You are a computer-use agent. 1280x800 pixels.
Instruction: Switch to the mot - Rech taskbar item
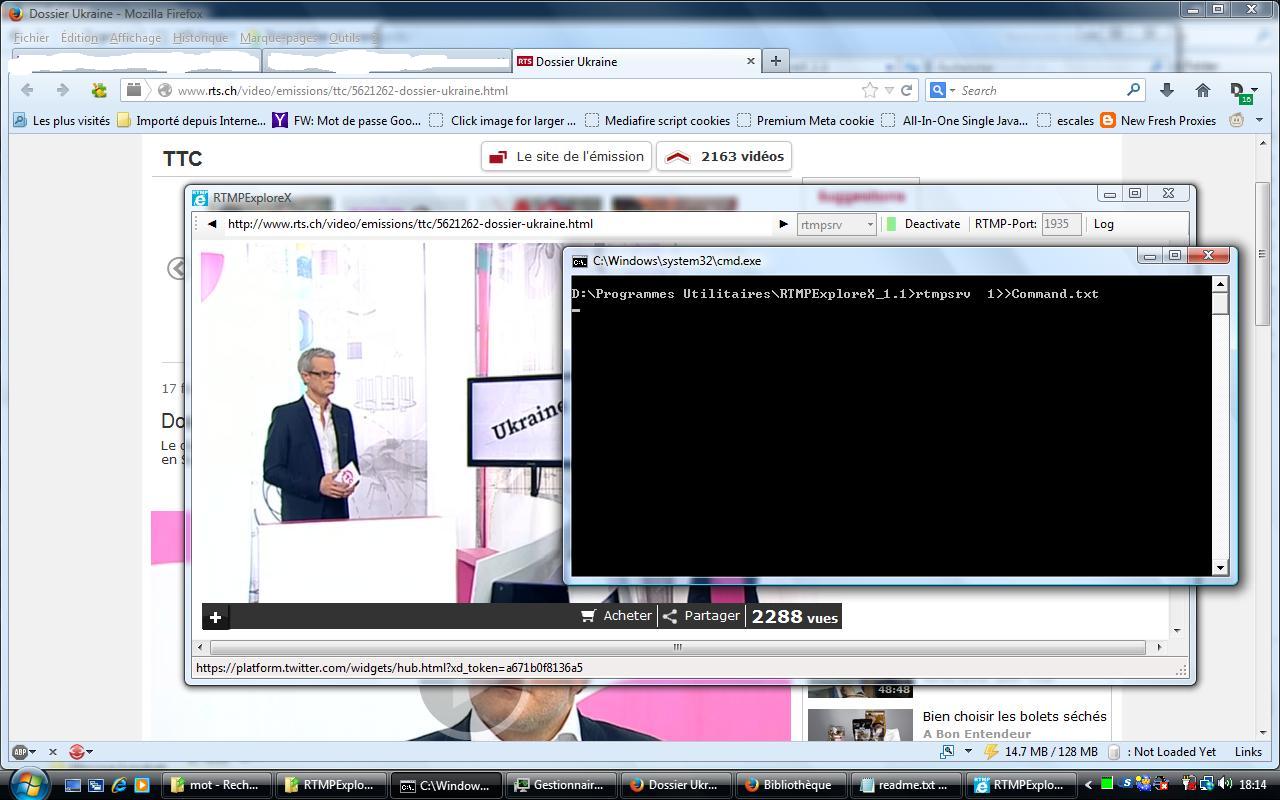click(216, 785)
